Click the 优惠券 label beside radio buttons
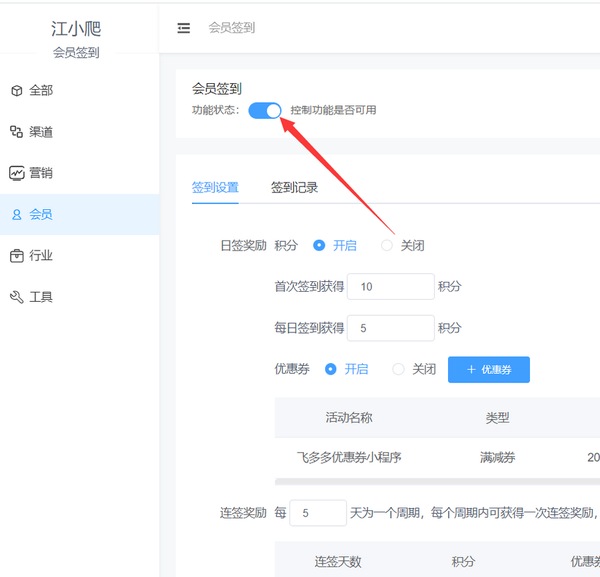The width and height of the screenshot is (600, 577). [292, 369]
